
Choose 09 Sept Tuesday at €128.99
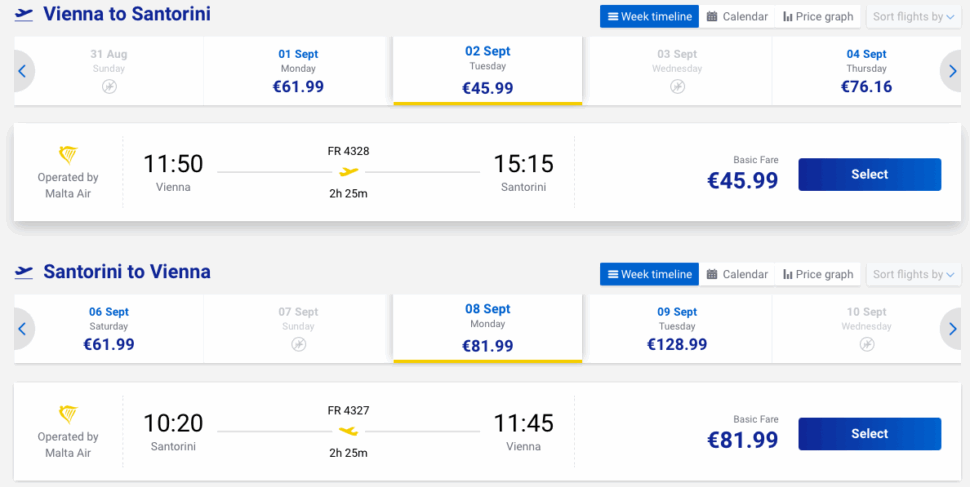(677, 329)
